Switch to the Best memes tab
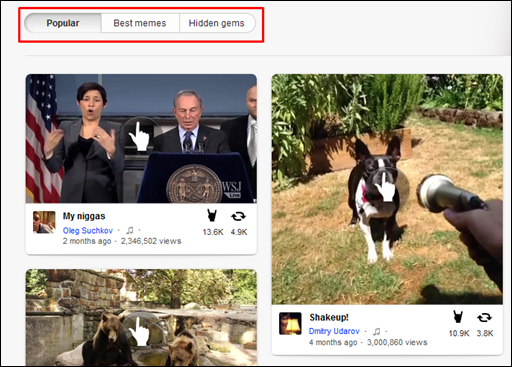 point(140,23)
